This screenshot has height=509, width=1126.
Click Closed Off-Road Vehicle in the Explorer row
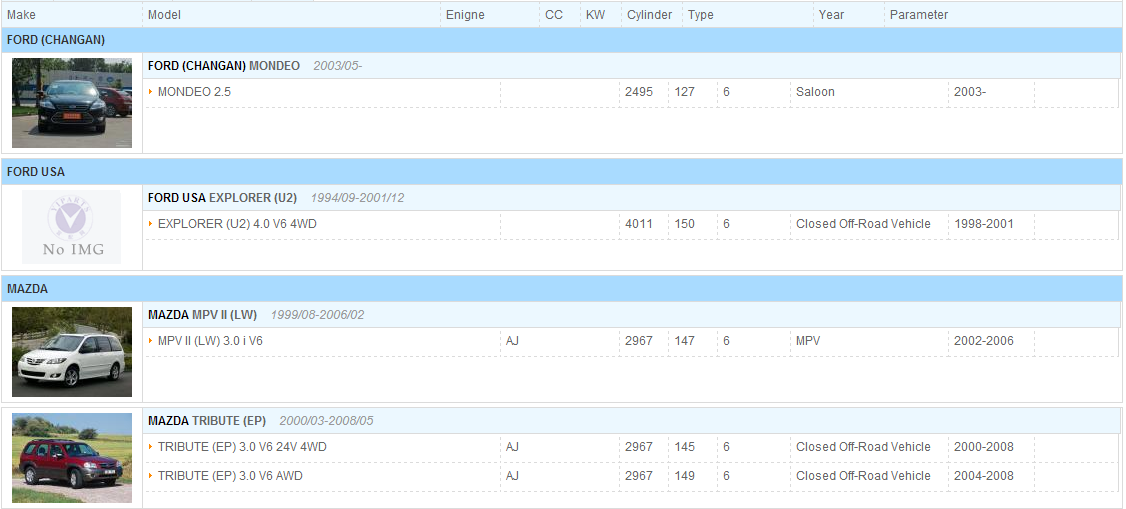click(x=863, y=224)
